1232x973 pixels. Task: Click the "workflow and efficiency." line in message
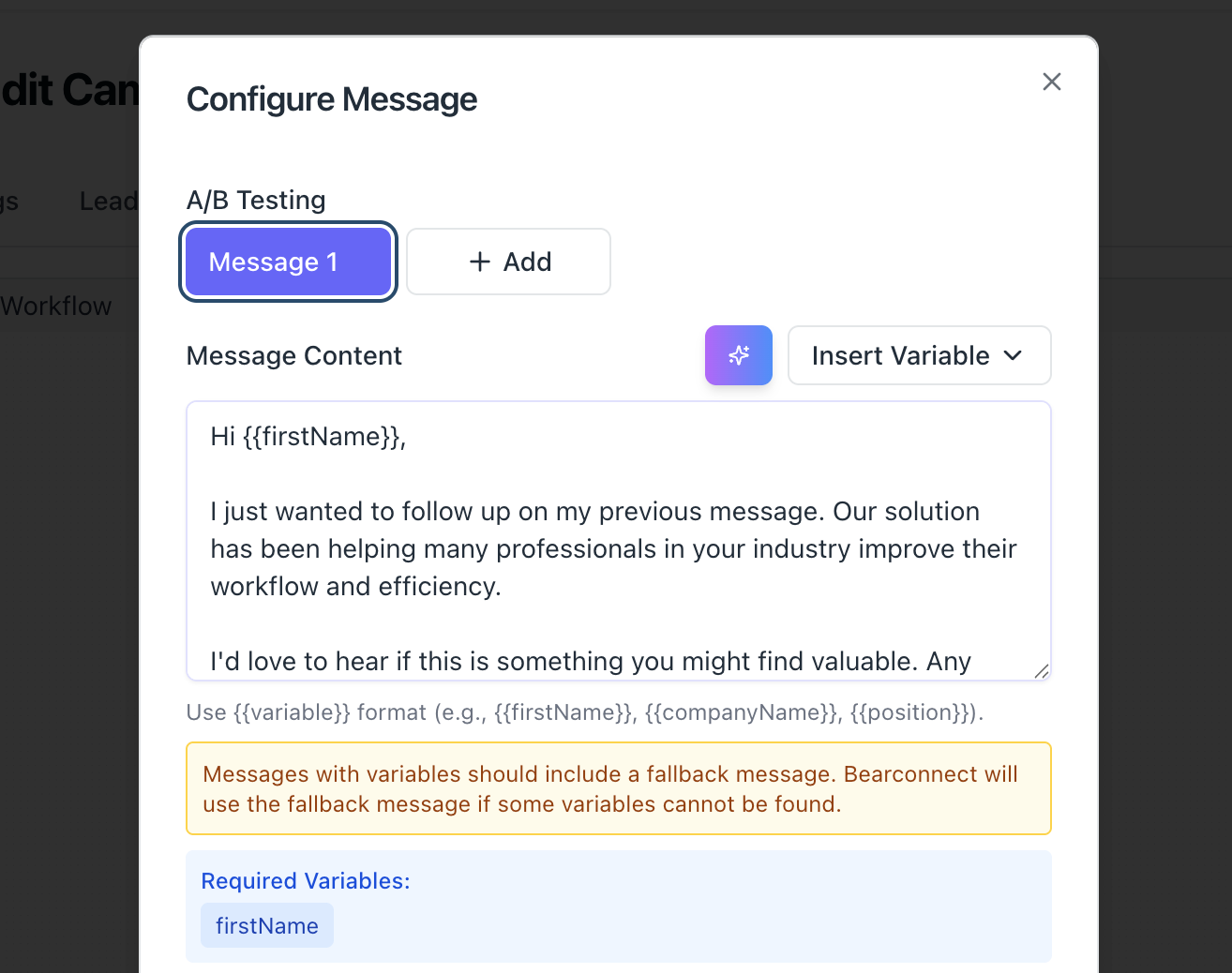pos(355,587)
